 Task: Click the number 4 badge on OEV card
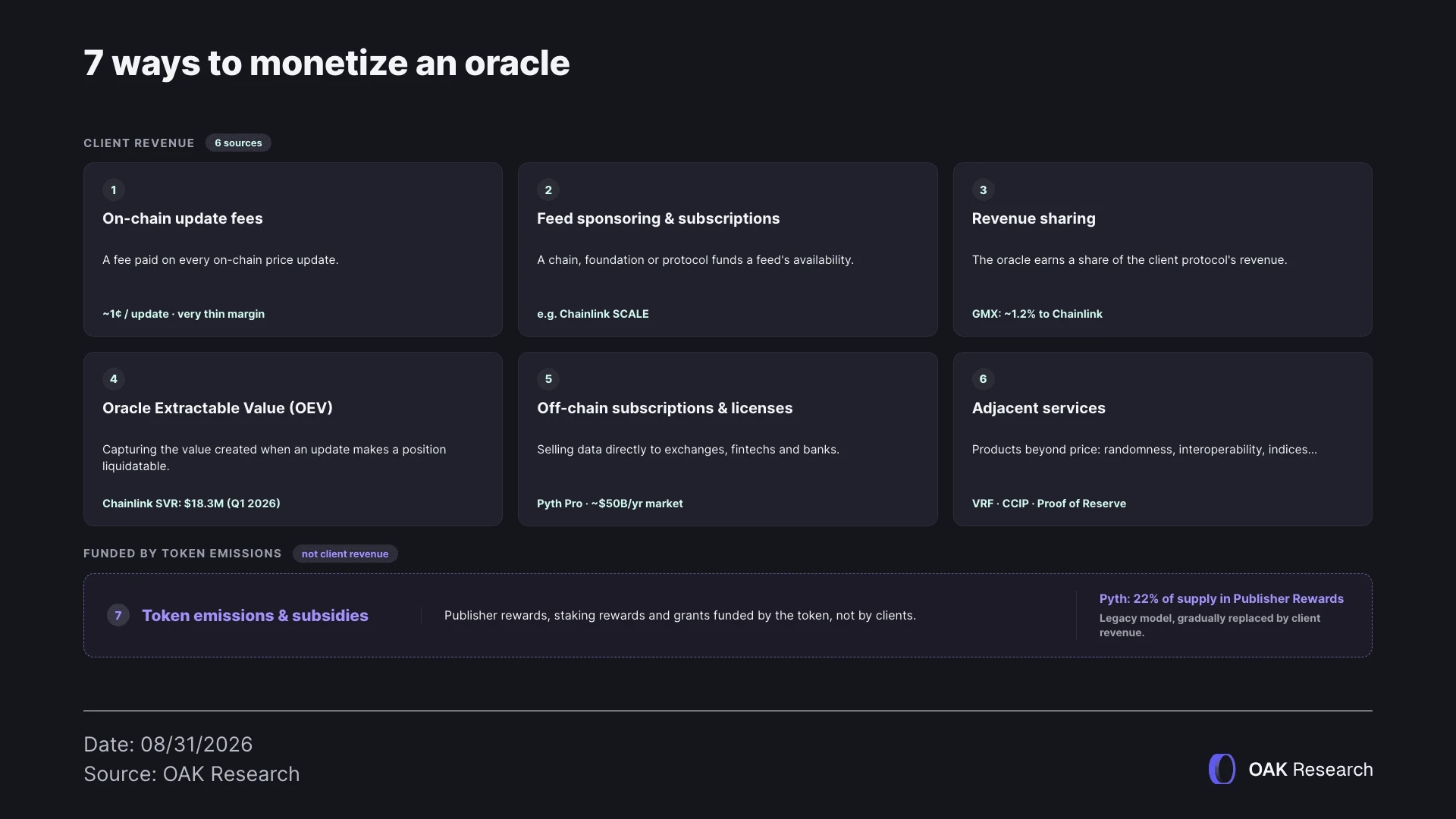click(x=114, y=379)
